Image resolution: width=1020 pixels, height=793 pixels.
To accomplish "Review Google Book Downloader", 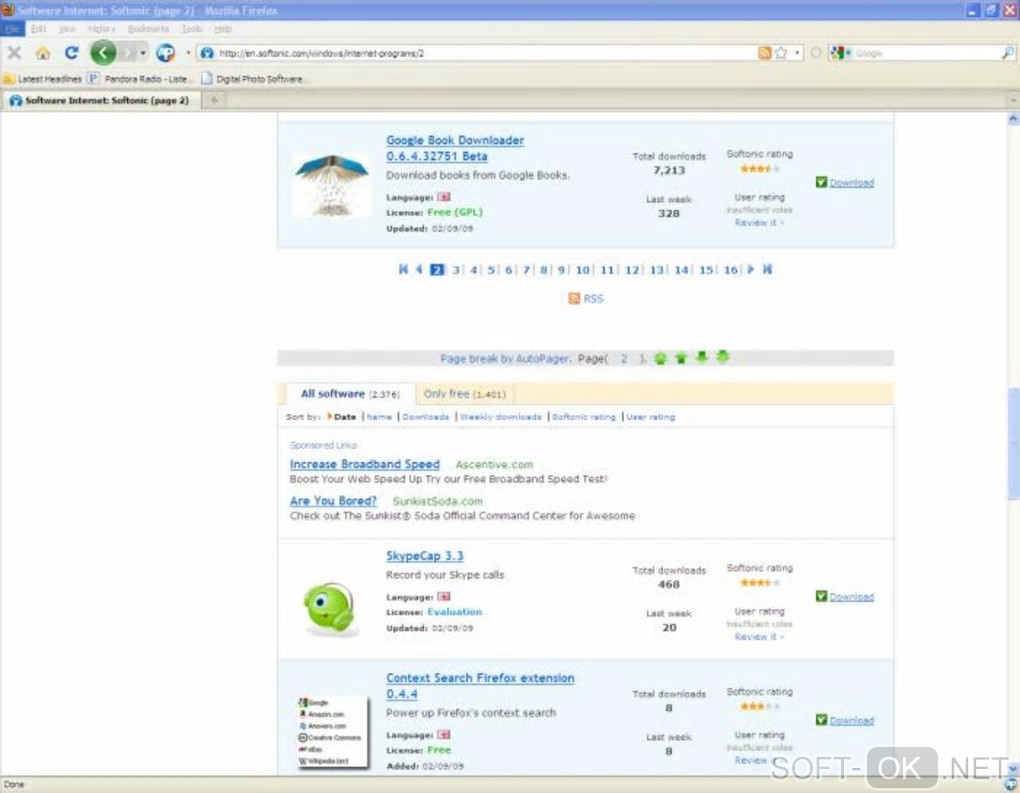I will coord(758,222).
